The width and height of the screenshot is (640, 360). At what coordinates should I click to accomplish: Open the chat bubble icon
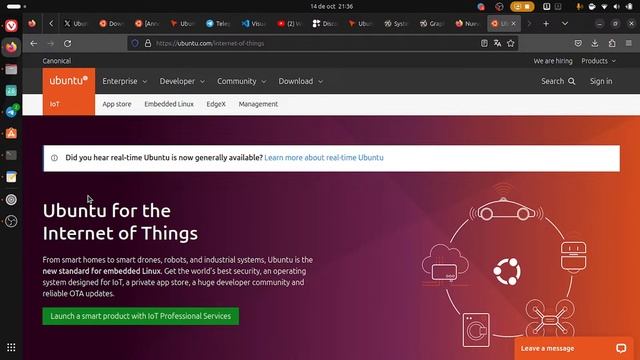click(621, 348)
